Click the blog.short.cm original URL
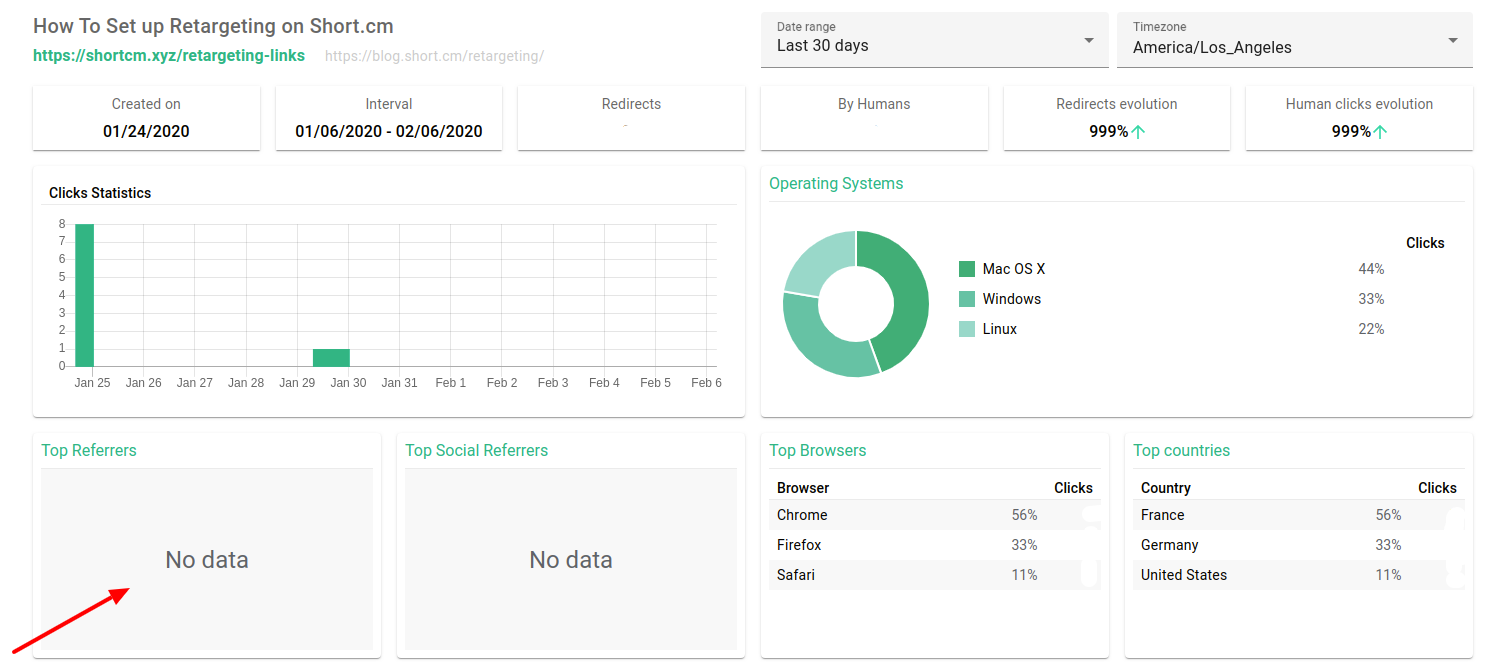The height and width of the screenshot is (667, 1511). (x=434, y=56)
